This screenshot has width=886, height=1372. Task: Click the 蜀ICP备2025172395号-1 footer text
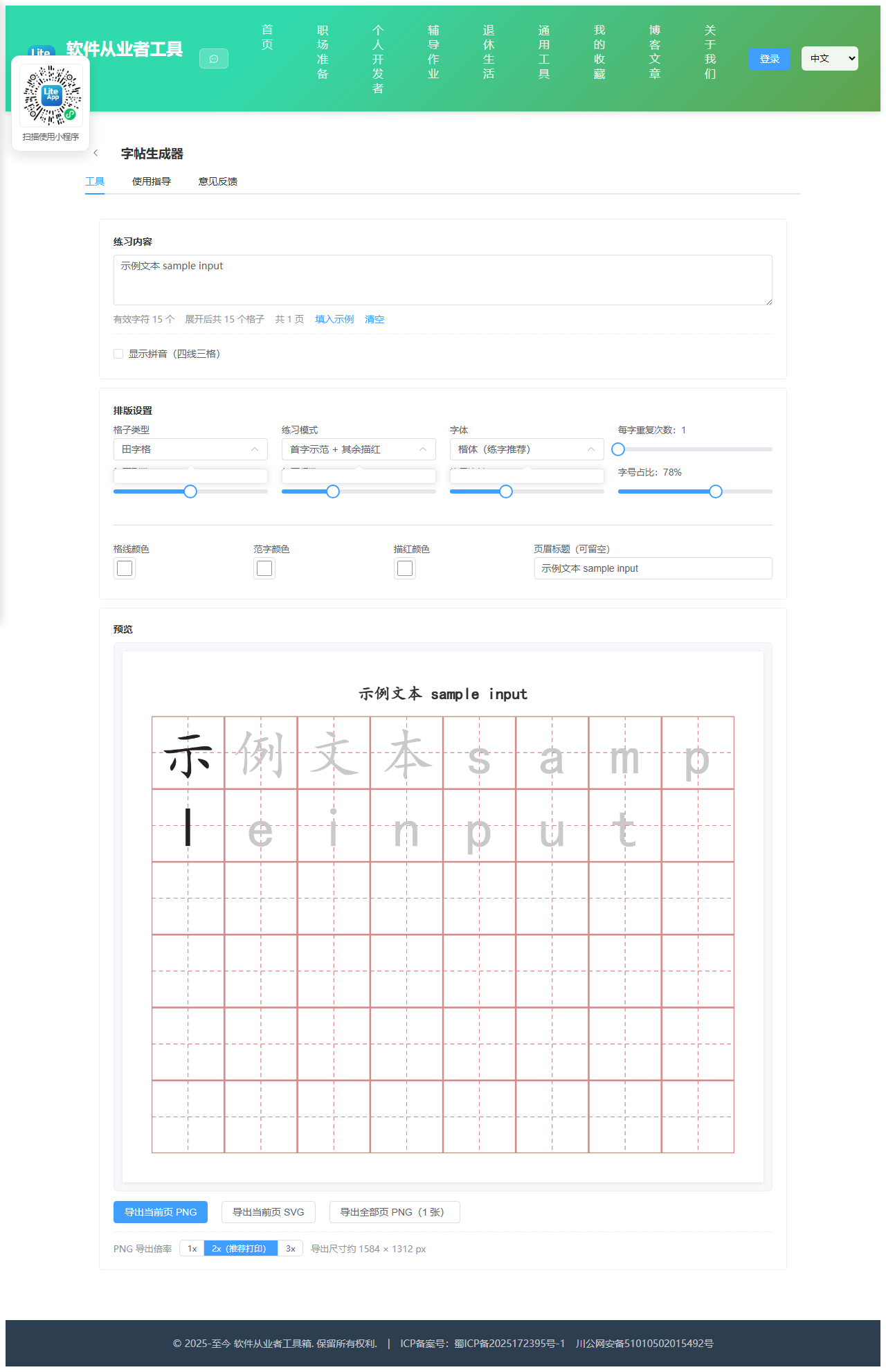[x=509, y=1344]
